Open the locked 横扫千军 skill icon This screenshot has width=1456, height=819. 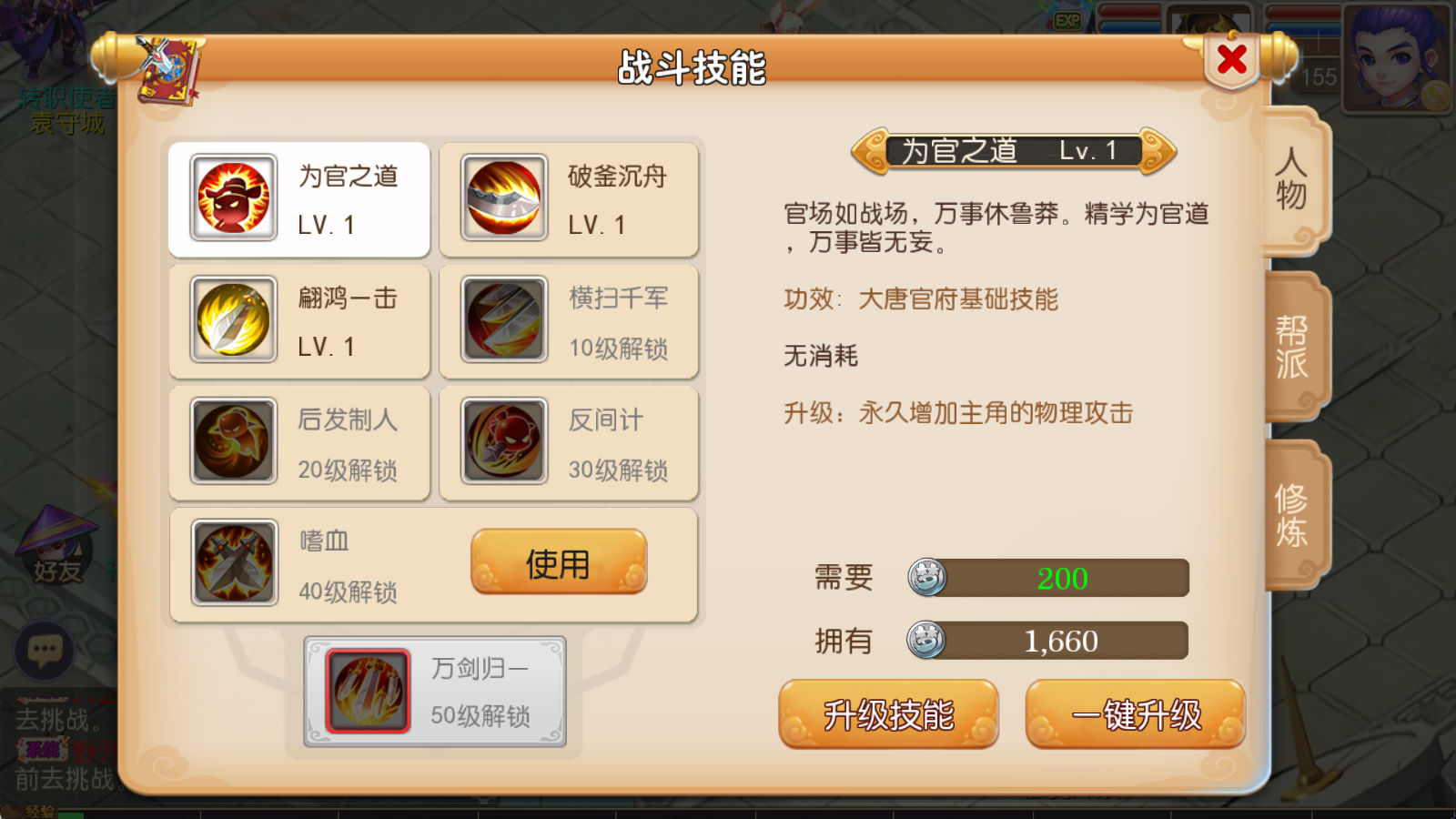pos(504,319)
